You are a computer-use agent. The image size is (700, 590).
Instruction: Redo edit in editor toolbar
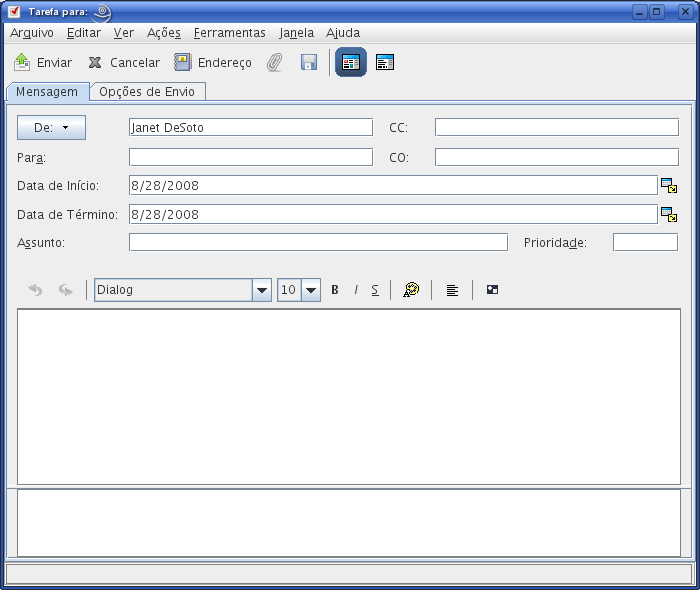(x=66, y=290)
